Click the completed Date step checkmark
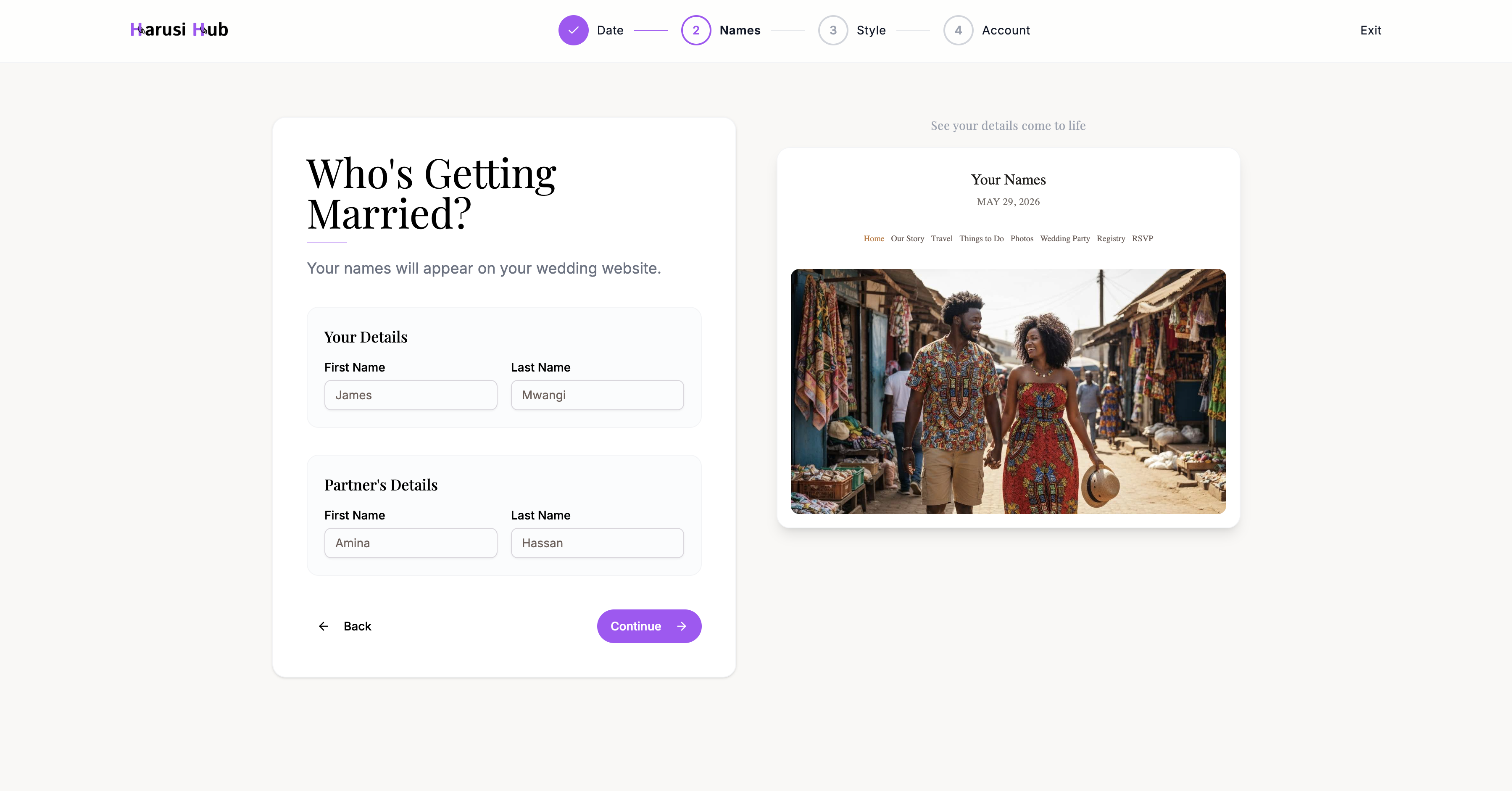 click(x=573, y=30)
